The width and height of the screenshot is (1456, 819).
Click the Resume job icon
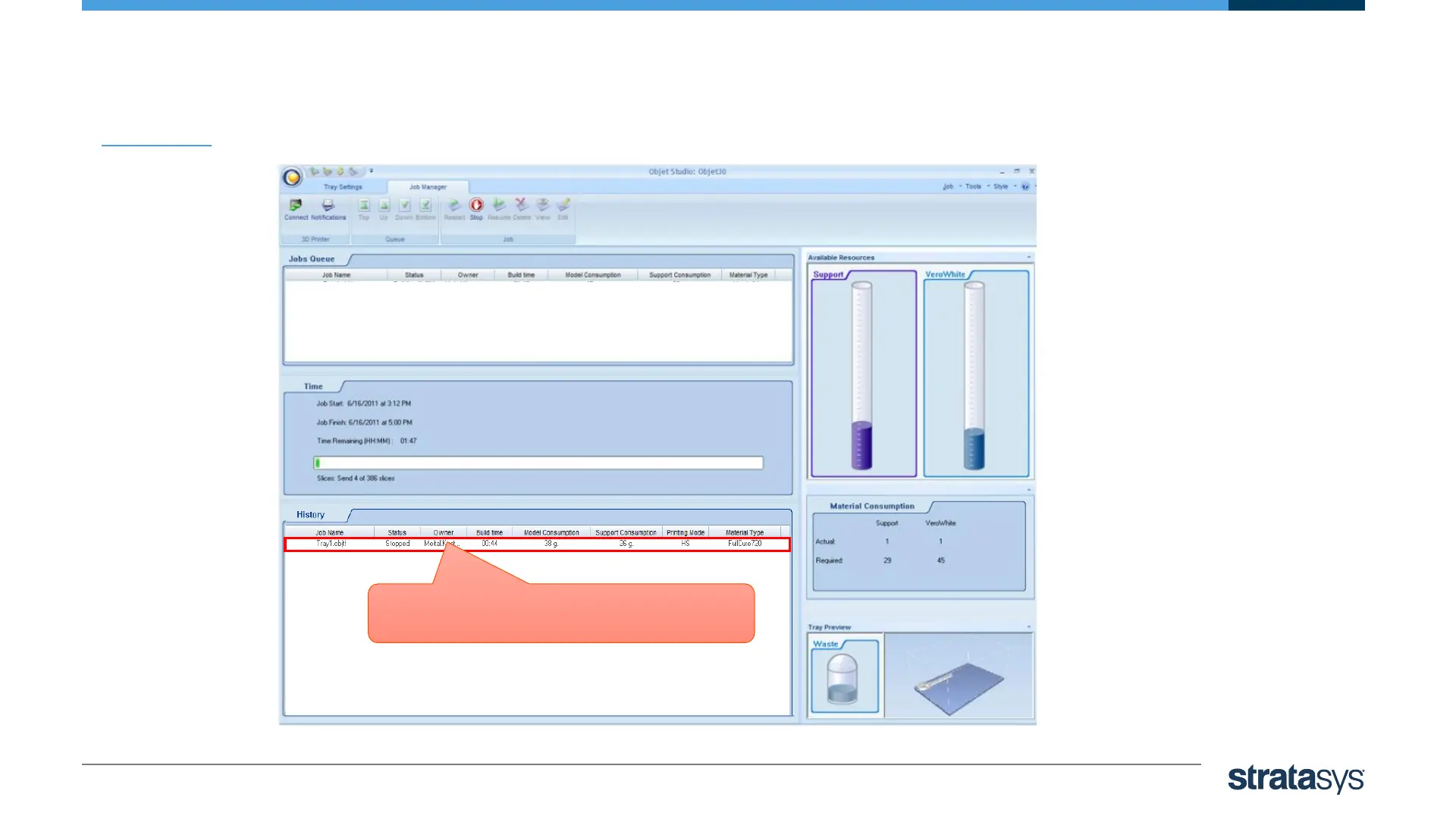tap(499, 206)
